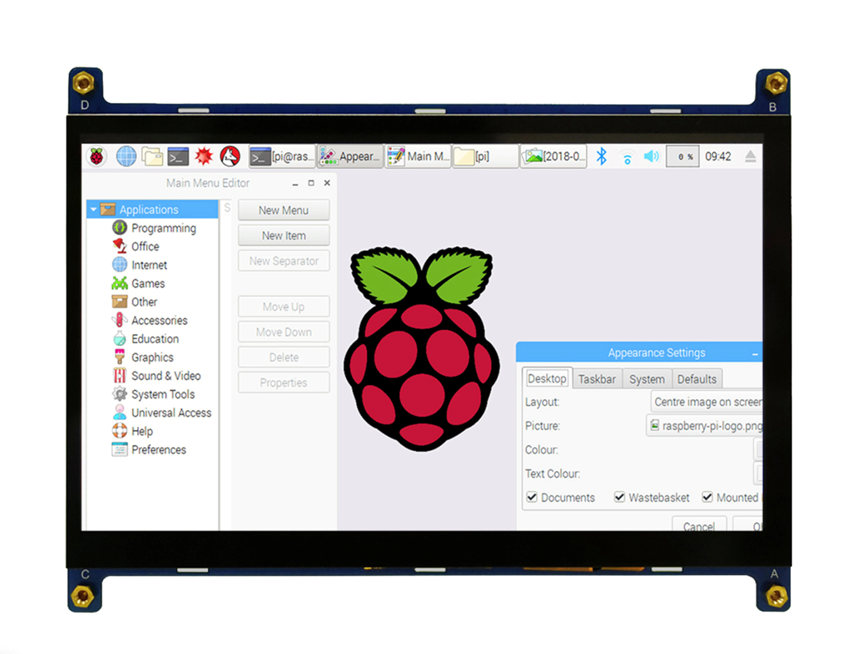857x654 pixels.
Task: Select the Help category
Action: pos(142,432)
